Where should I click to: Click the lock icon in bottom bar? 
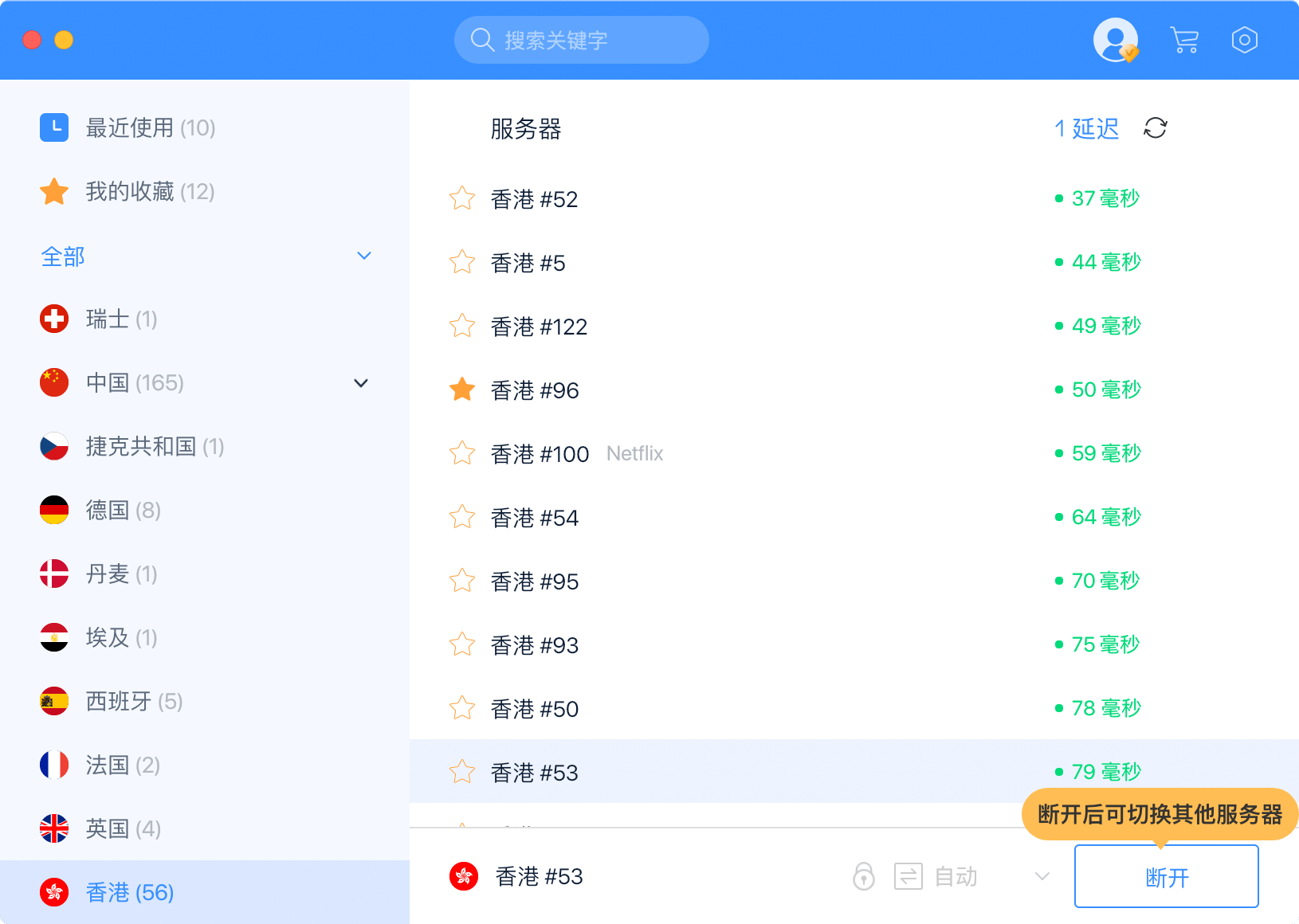[x=864, y=876]
